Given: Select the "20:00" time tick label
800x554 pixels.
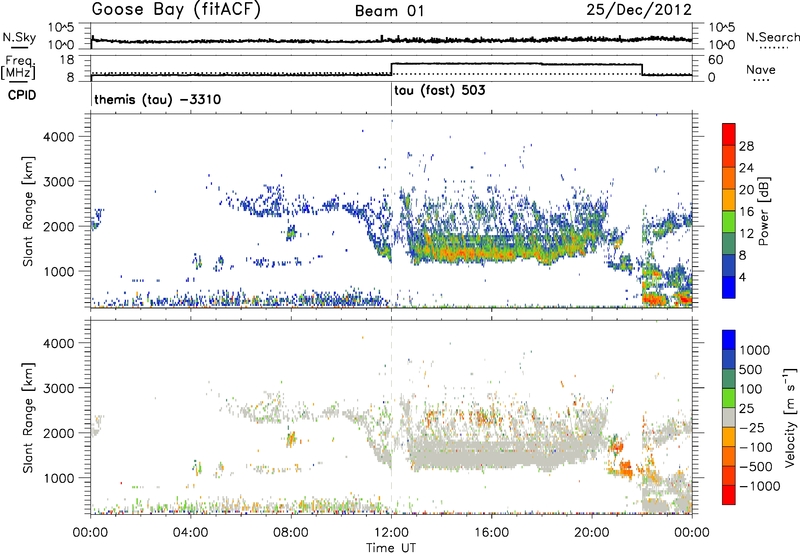Looking at the screenshot, I should coord(591,533).
